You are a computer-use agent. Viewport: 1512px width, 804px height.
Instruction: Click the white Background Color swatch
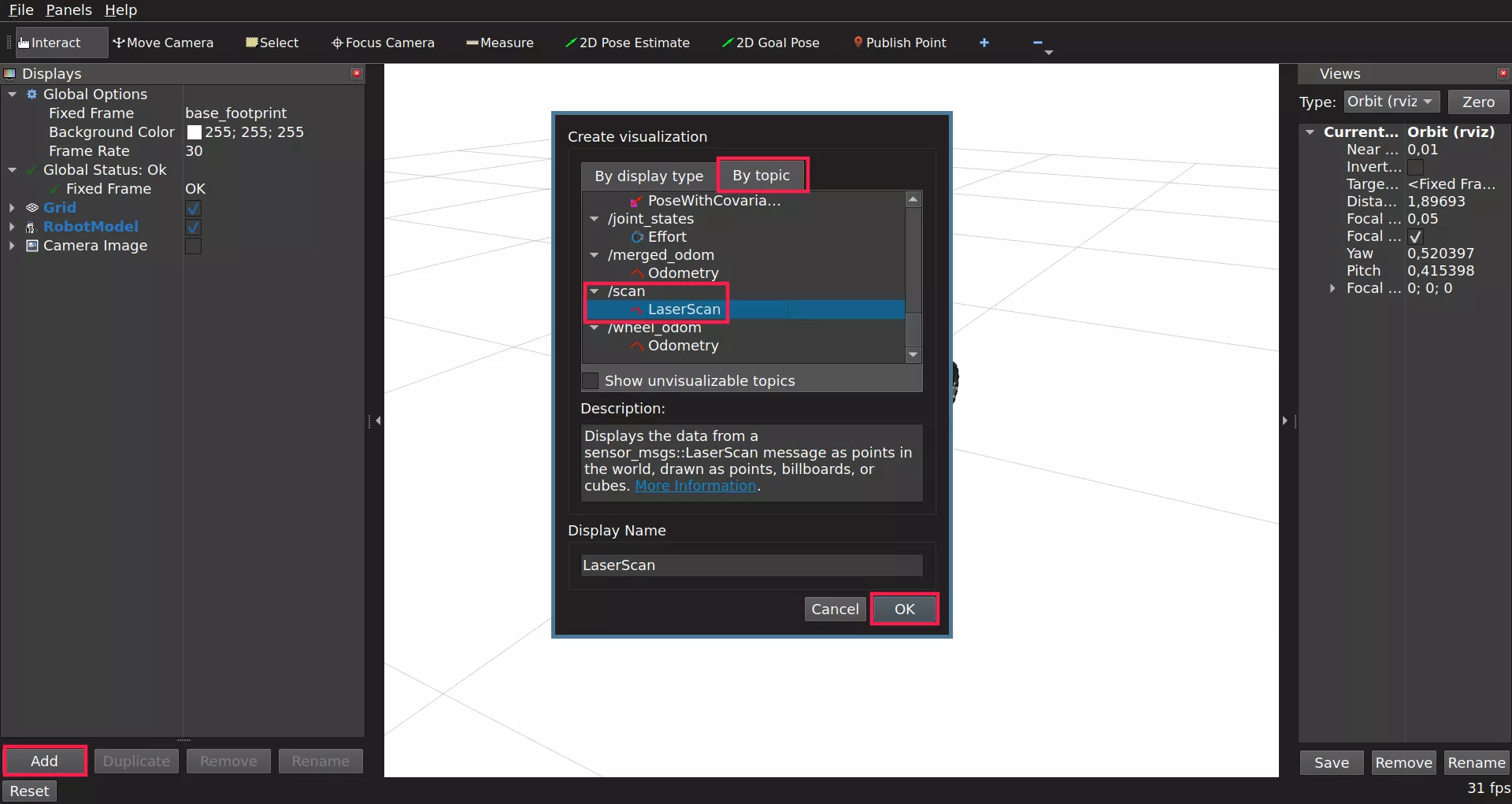194,132
